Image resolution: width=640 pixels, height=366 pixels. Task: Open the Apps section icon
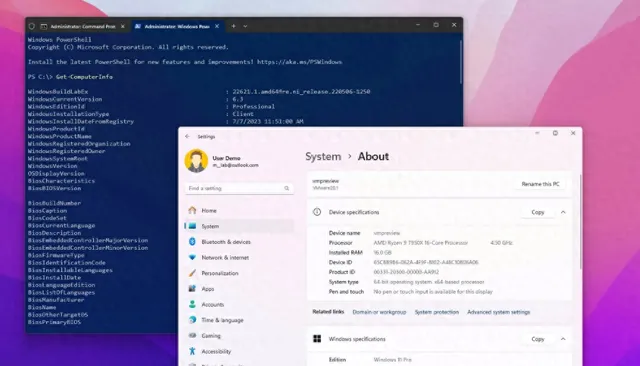192,289
